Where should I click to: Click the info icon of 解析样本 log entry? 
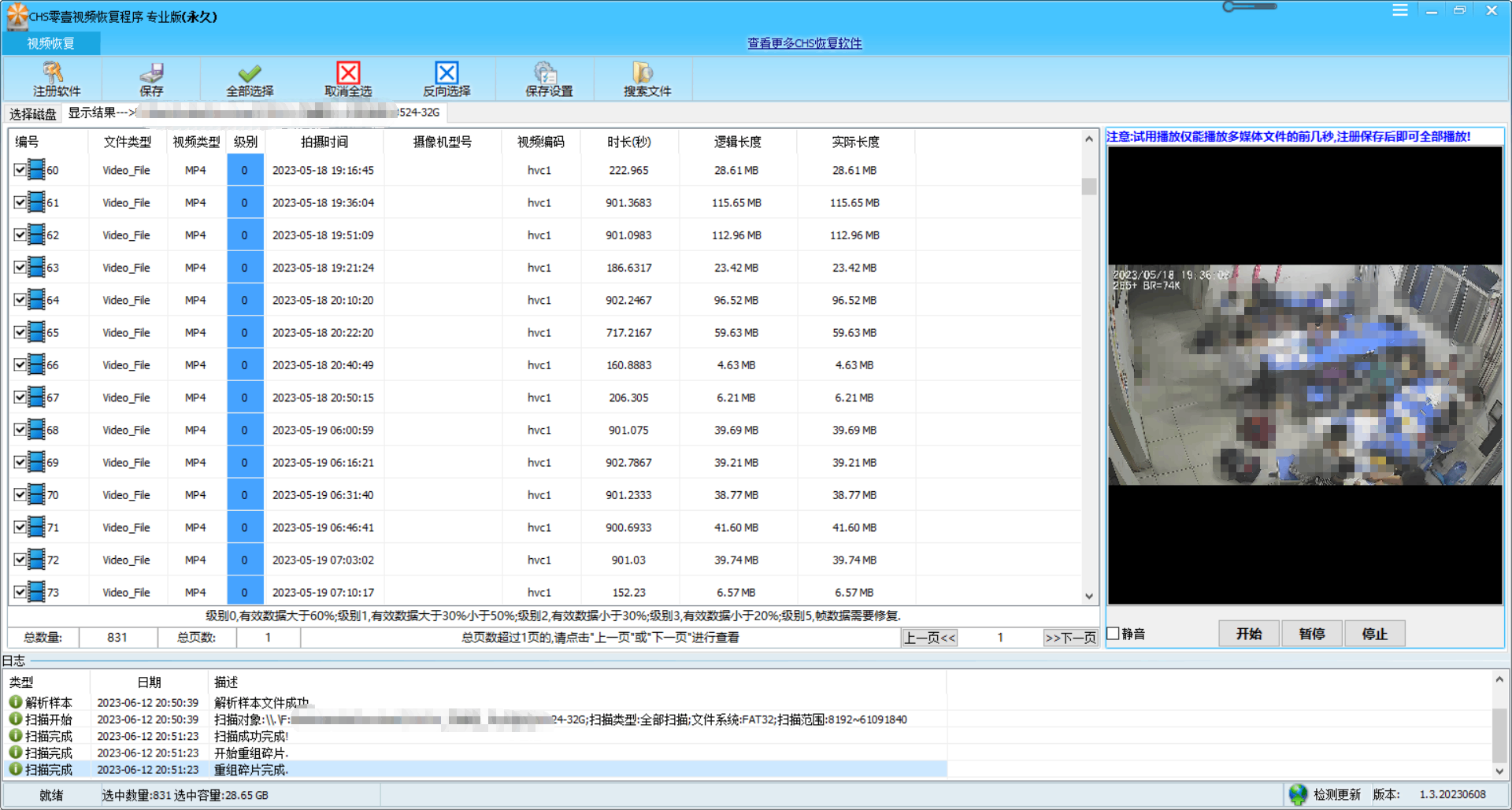[x=15, y=701]
